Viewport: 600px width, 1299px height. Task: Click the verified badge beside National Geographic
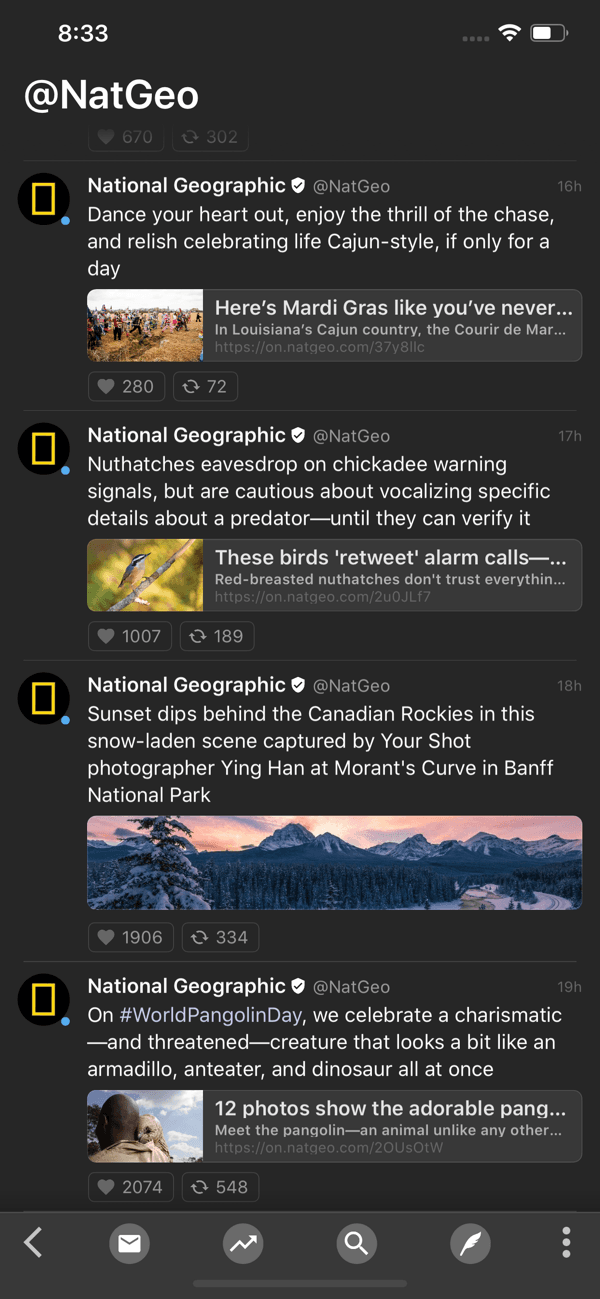(298, 185)
